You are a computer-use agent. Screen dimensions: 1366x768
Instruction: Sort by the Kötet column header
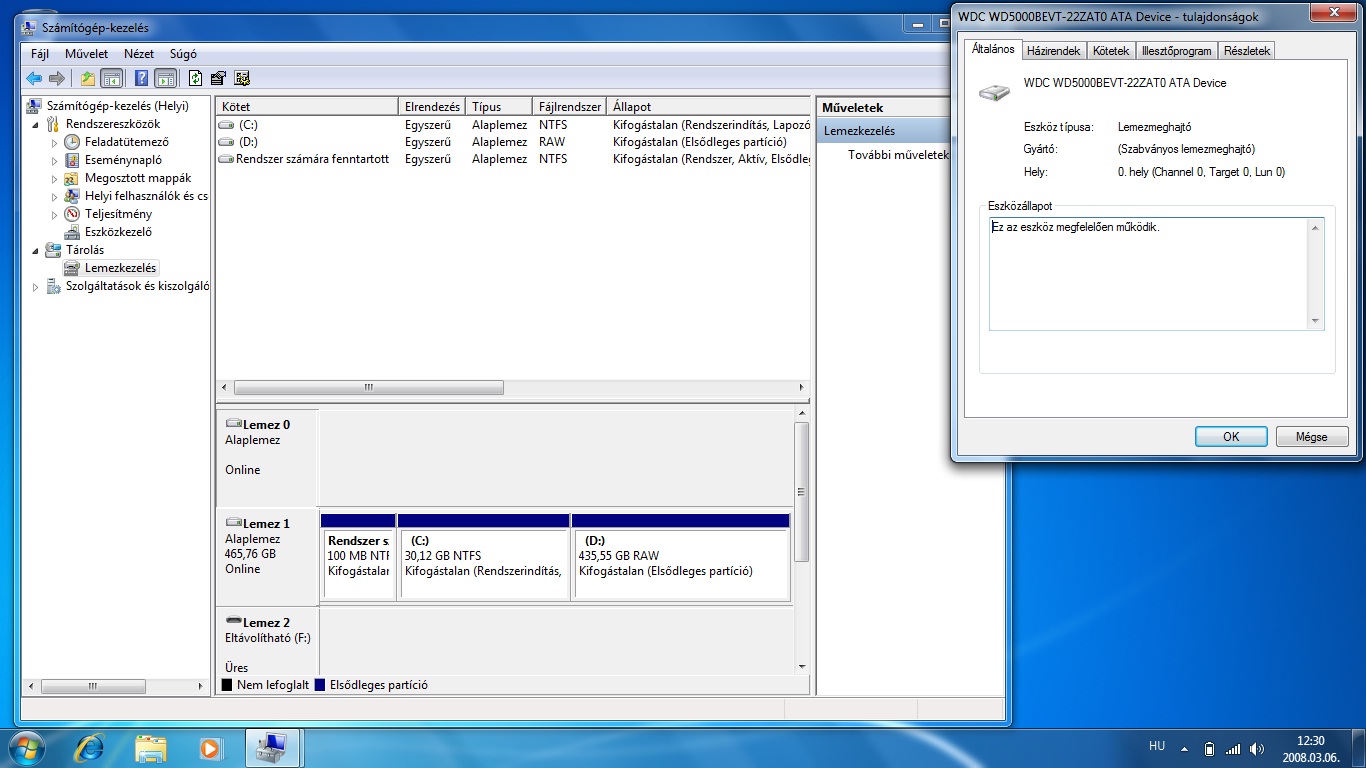[307, 106]
